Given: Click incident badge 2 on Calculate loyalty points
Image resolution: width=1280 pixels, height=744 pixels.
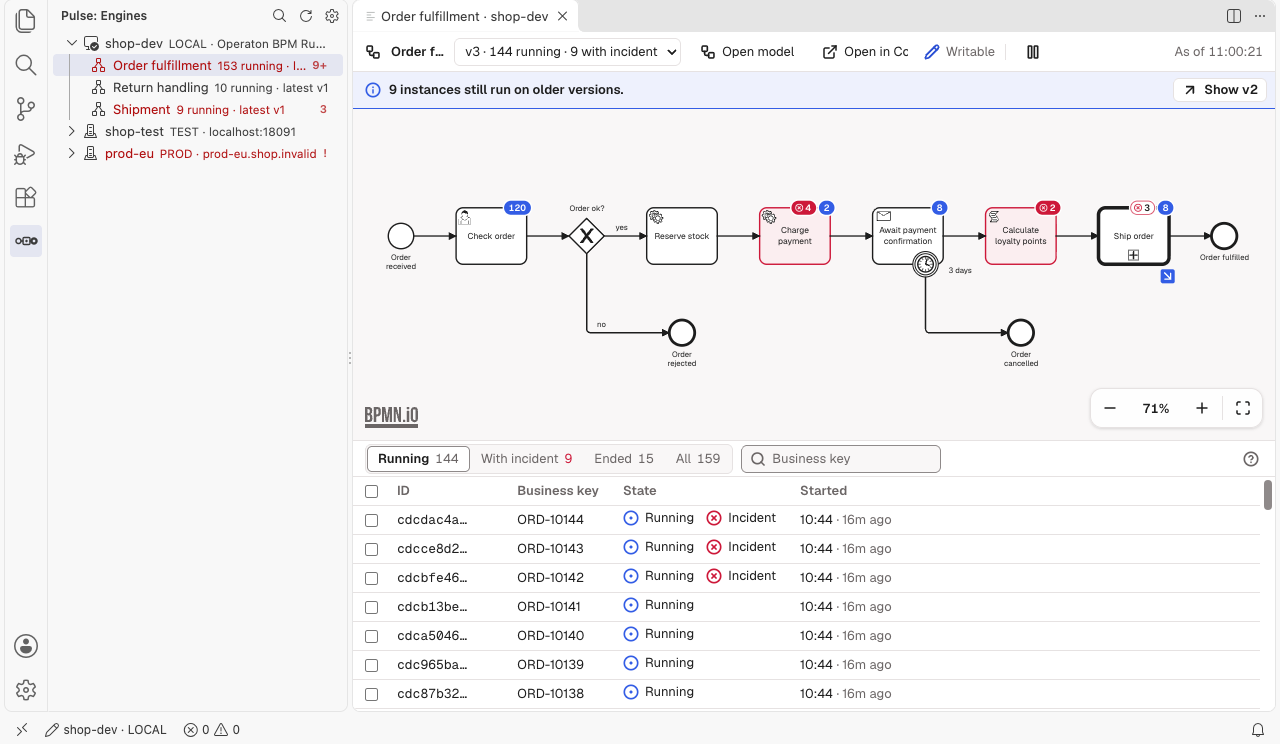Looking at the screenshot, I should [x=1047, y=208].
